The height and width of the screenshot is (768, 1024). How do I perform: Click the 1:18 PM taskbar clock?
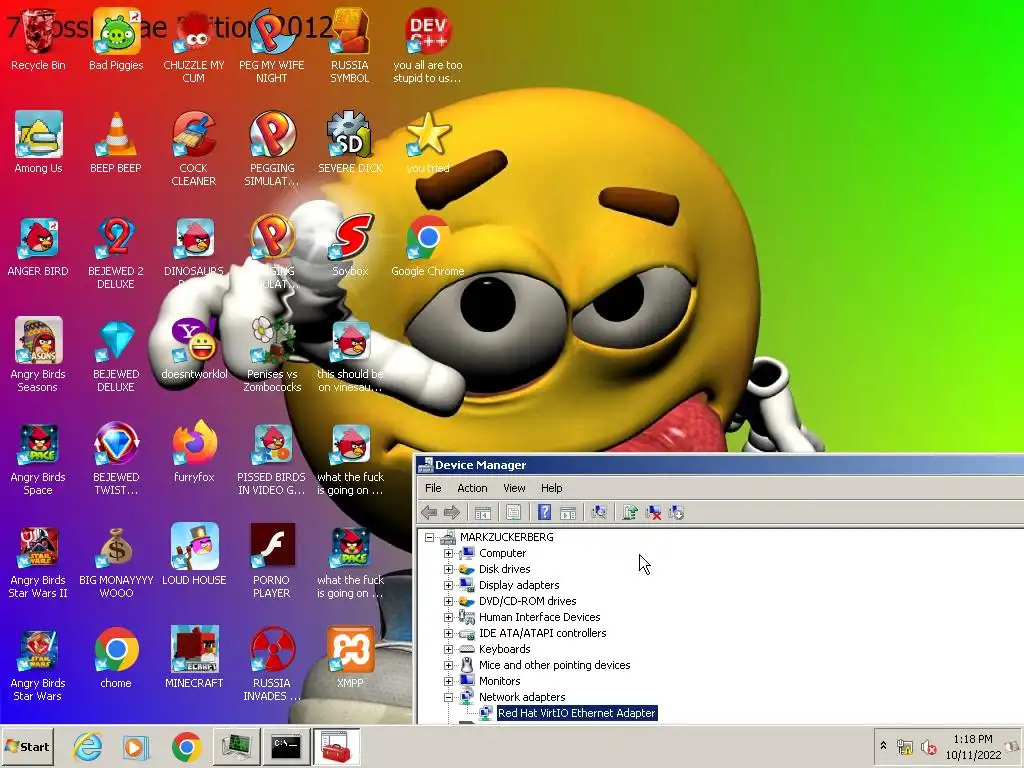coord(972,739)
